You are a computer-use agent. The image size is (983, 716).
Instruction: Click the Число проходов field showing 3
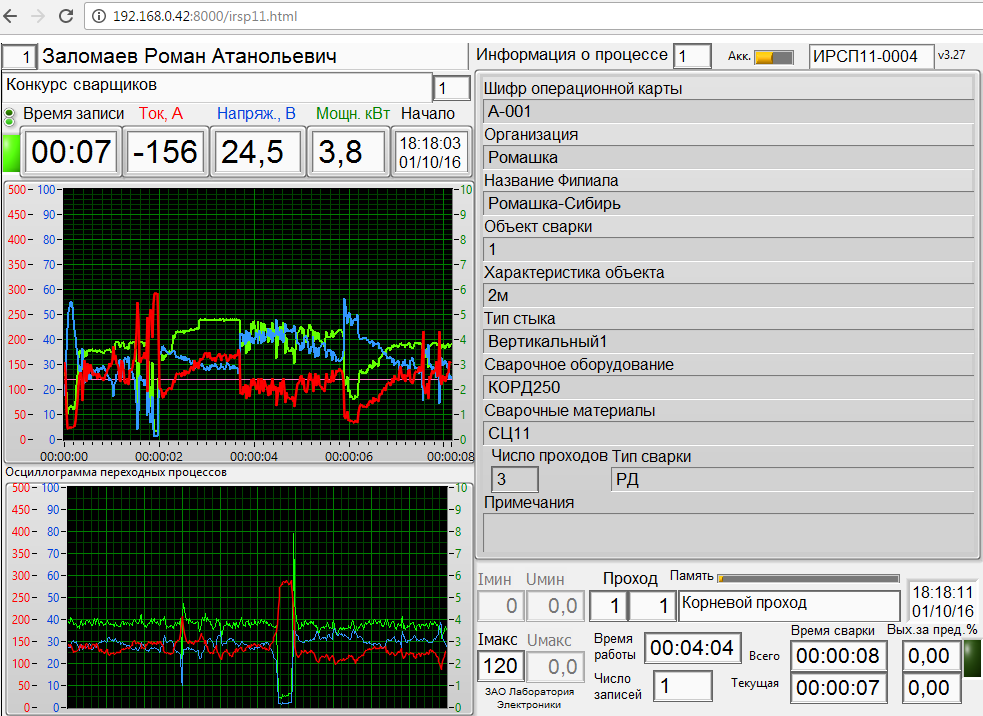(x=515, y=480)
